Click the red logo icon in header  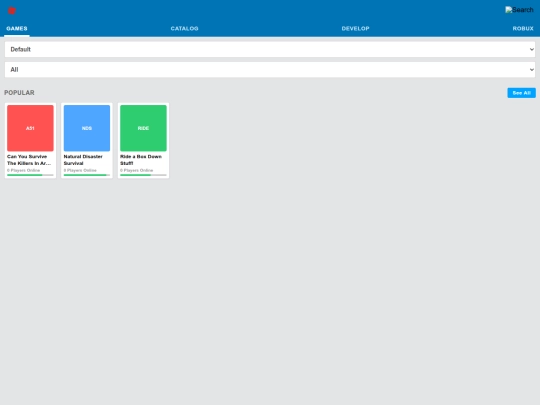point(12,11)
